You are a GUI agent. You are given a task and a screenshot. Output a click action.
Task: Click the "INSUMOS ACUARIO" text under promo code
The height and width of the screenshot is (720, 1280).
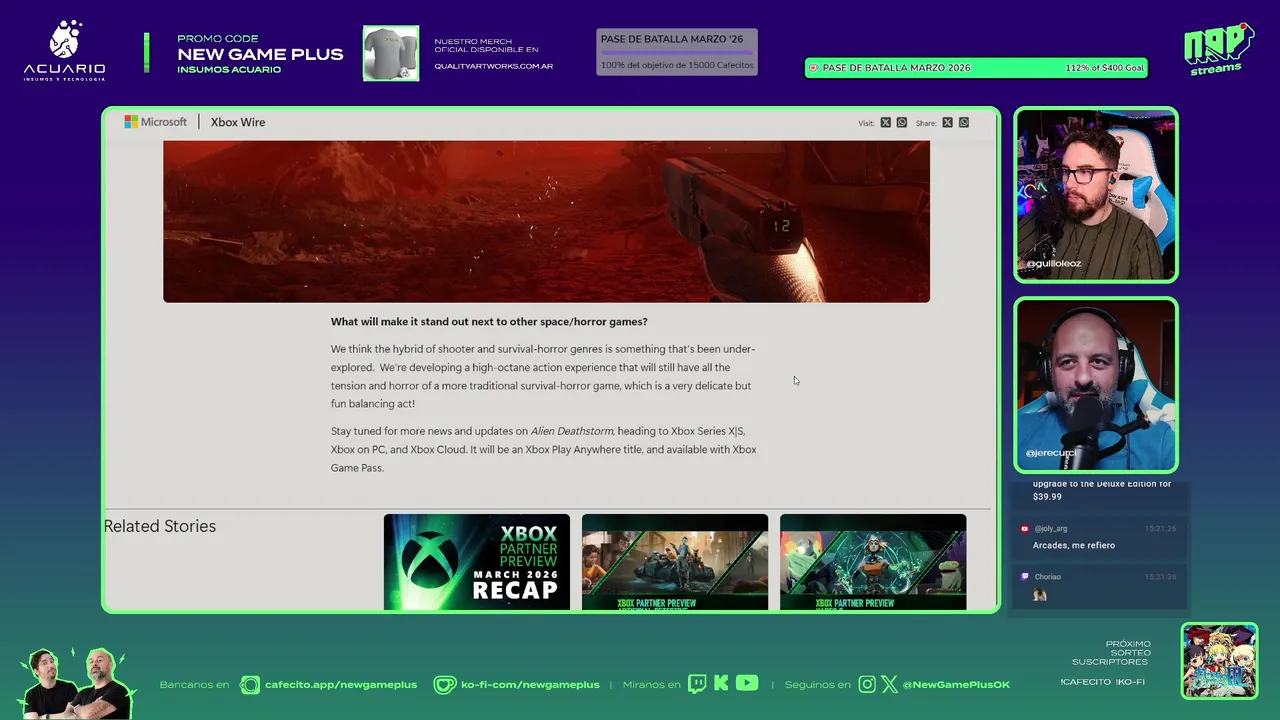(229, 70)
